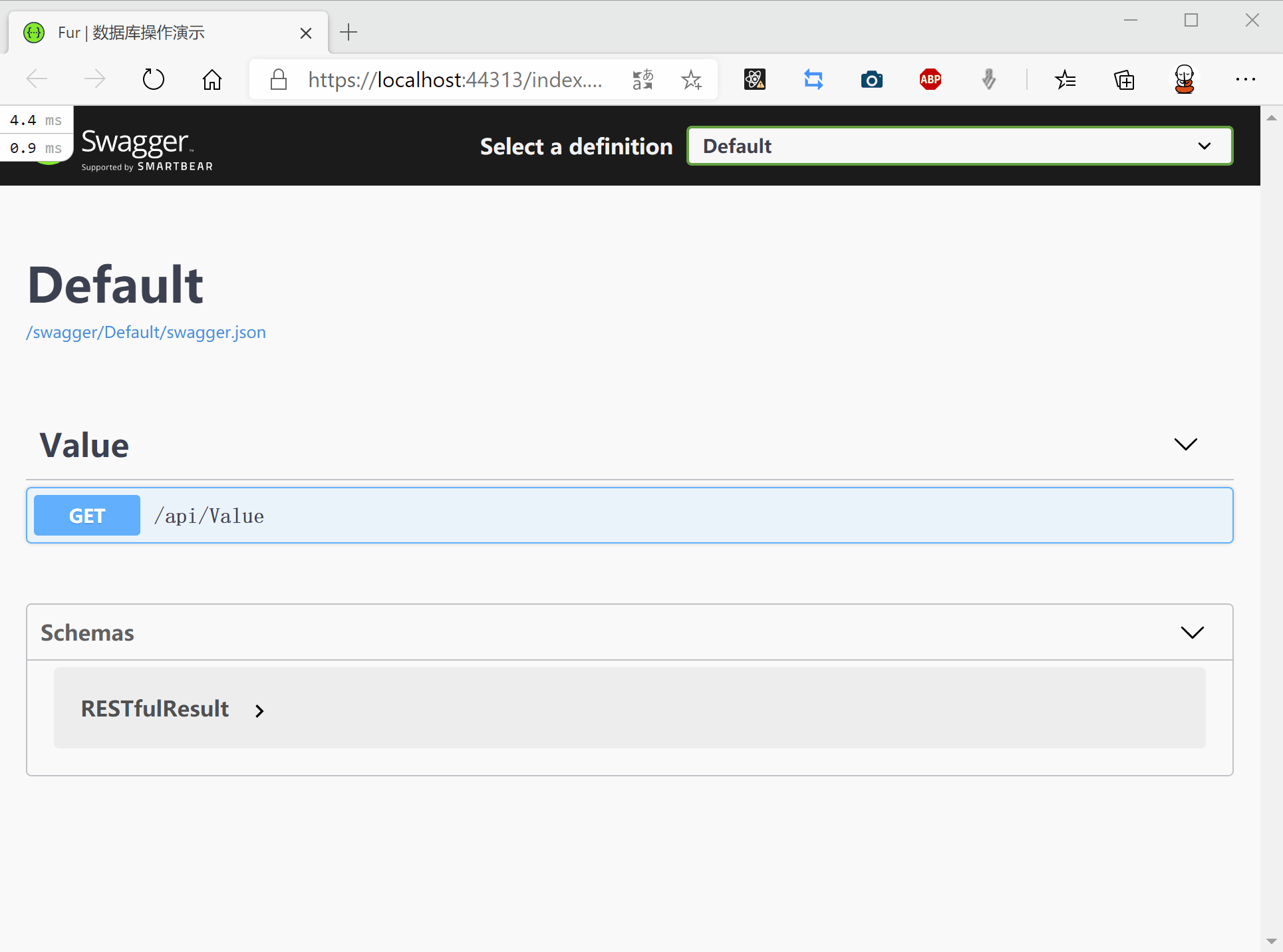Viewport: 1283px width, 952px height.
Task: Add page to favorites star icon
Action: click(x=692, y=80)
